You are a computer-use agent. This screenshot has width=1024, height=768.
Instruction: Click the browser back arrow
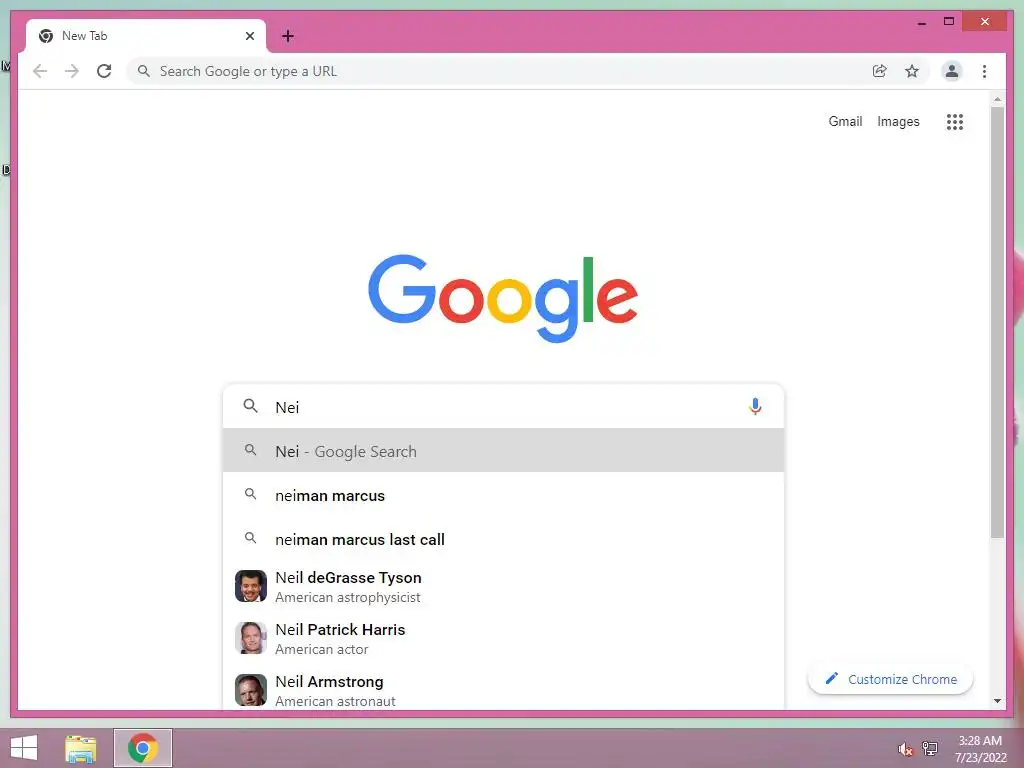point(40,71)
